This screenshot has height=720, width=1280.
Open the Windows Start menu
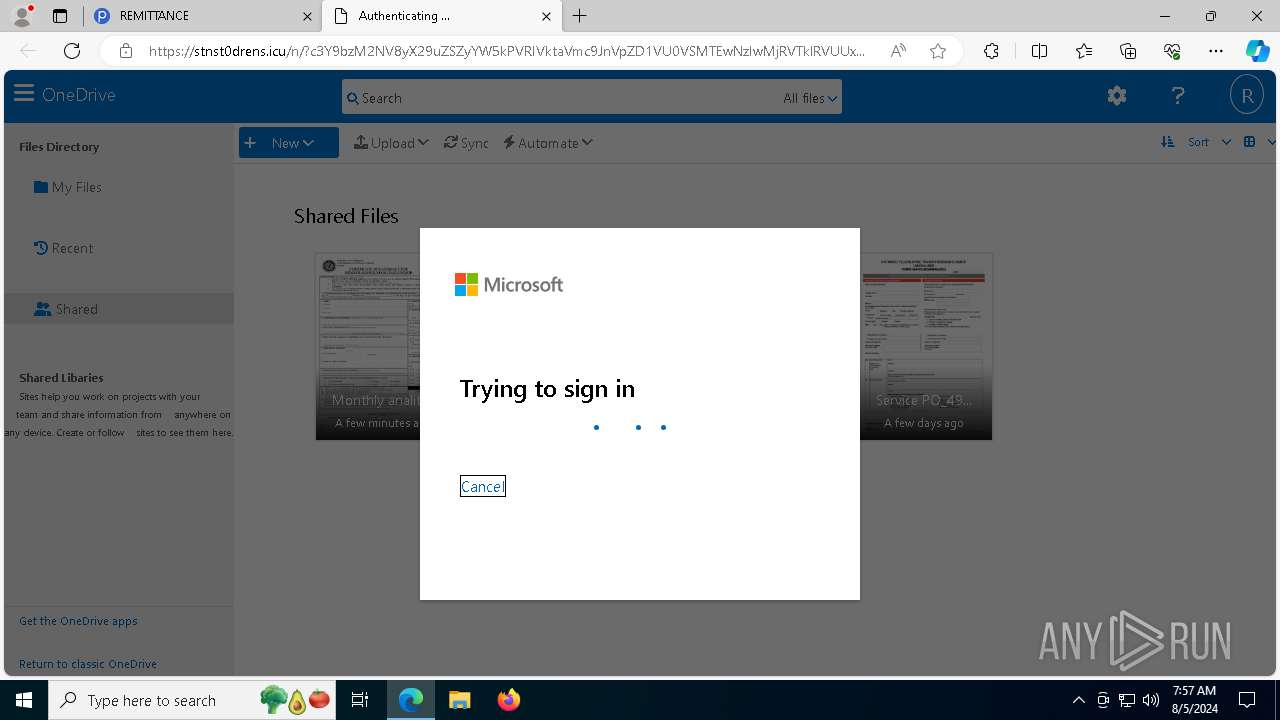[24, 700]
